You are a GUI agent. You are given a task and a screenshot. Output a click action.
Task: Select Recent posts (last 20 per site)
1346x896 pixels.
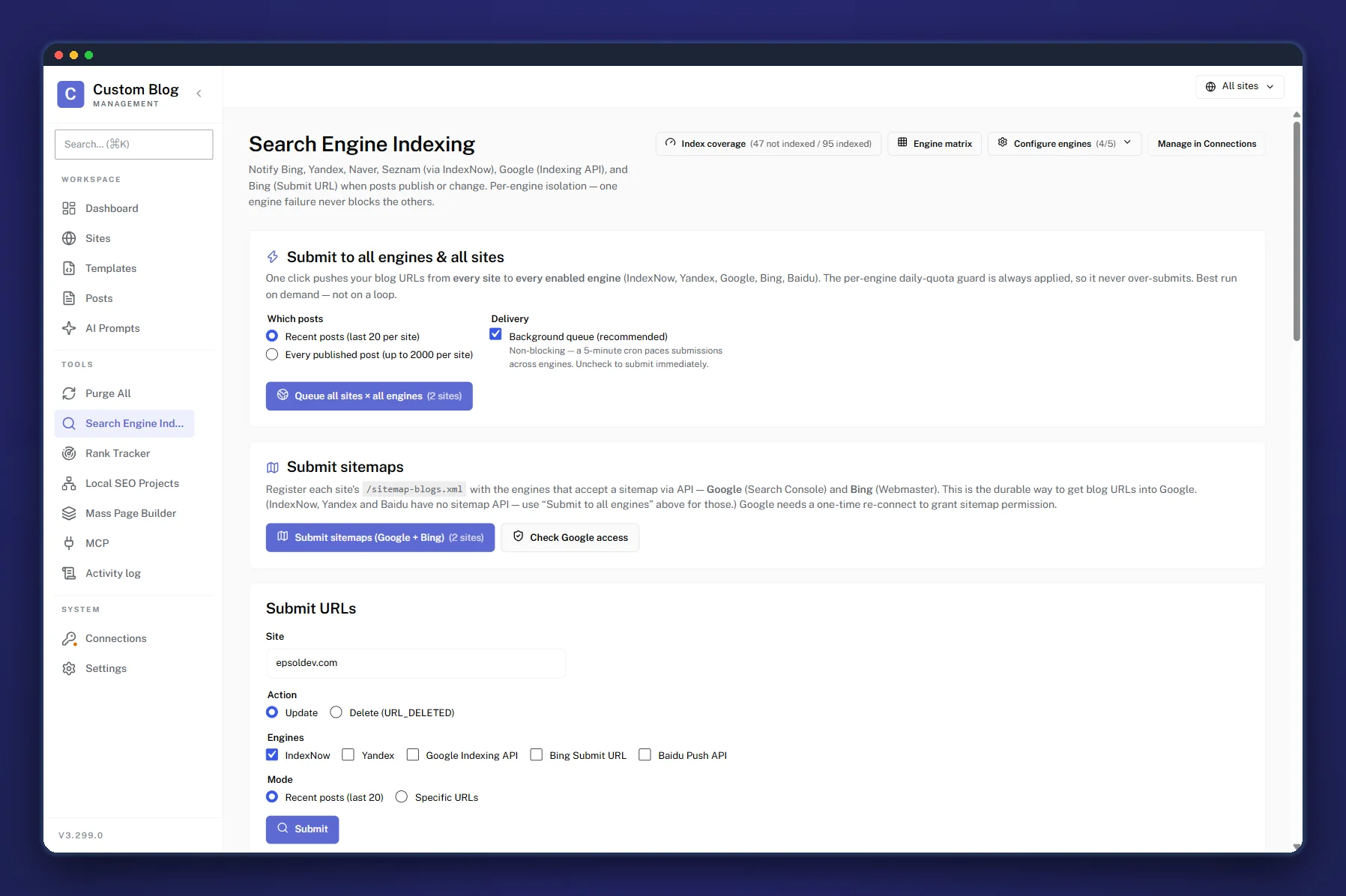pos(272,336)
